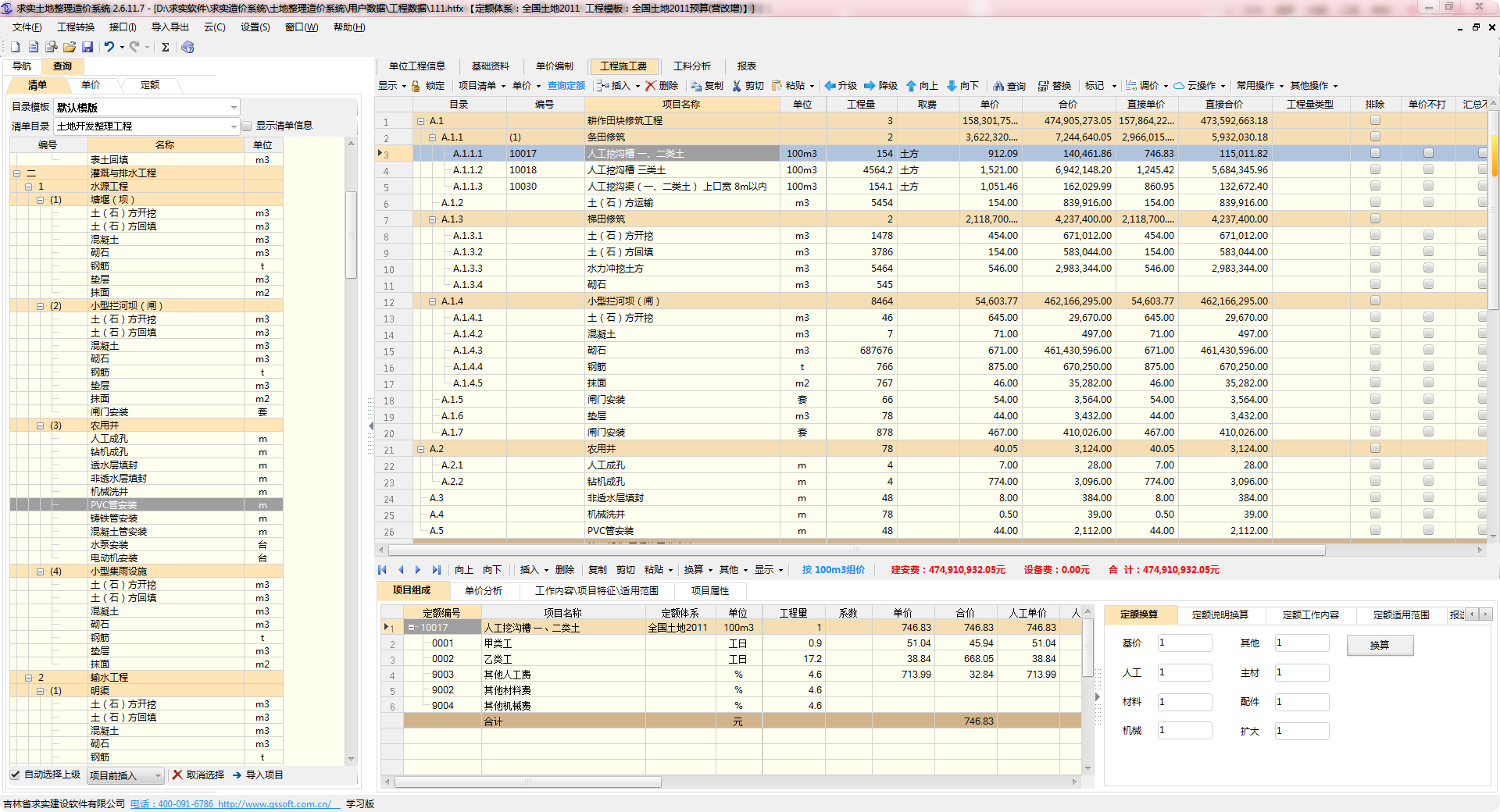The width and height of the screenshot is (1500, 812).
Task: Check 排除 box for row A.1
Action: click(1375, 120)
